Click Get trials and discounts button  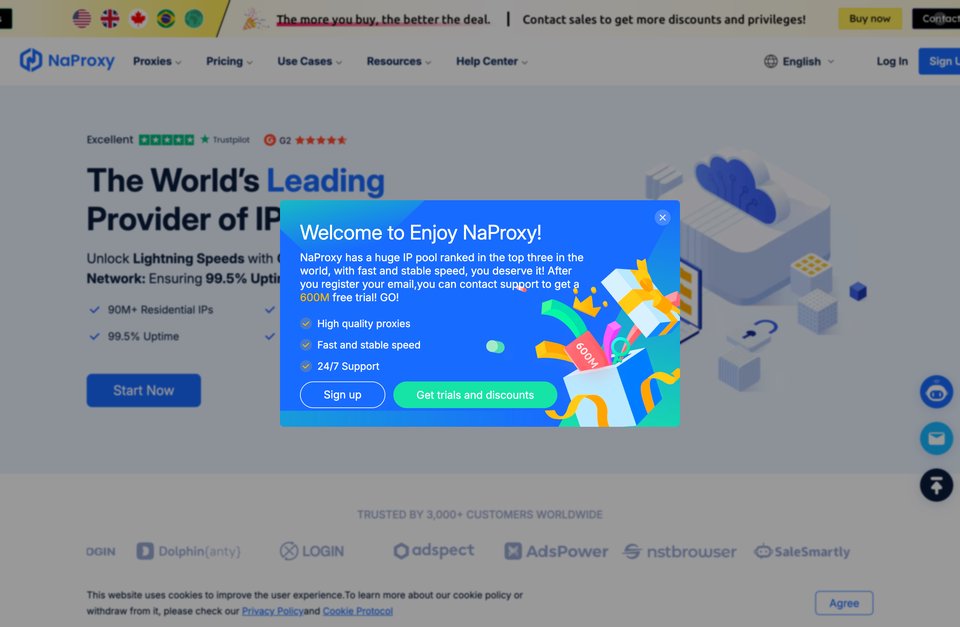pos(475,395)
